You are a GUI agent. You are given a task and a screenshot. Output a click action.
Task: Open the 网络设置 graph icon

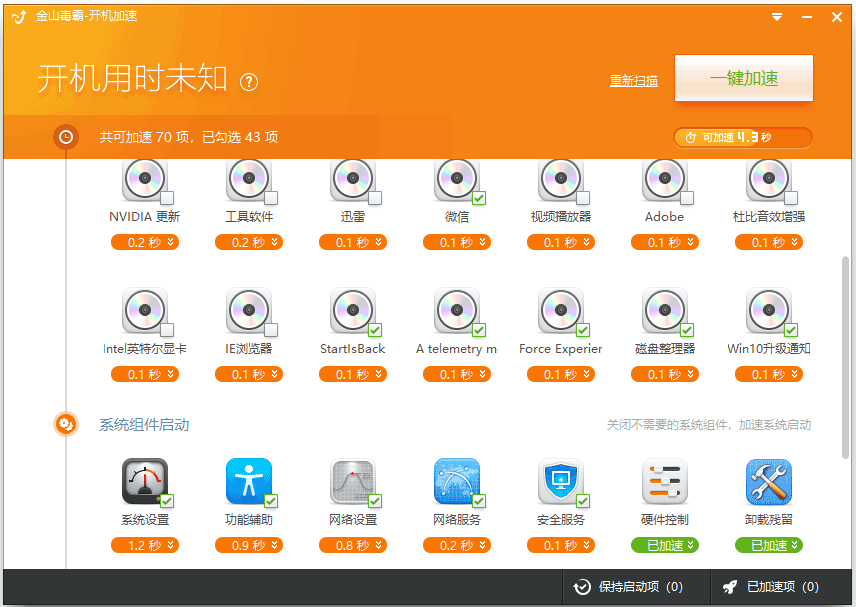(353, 481)
